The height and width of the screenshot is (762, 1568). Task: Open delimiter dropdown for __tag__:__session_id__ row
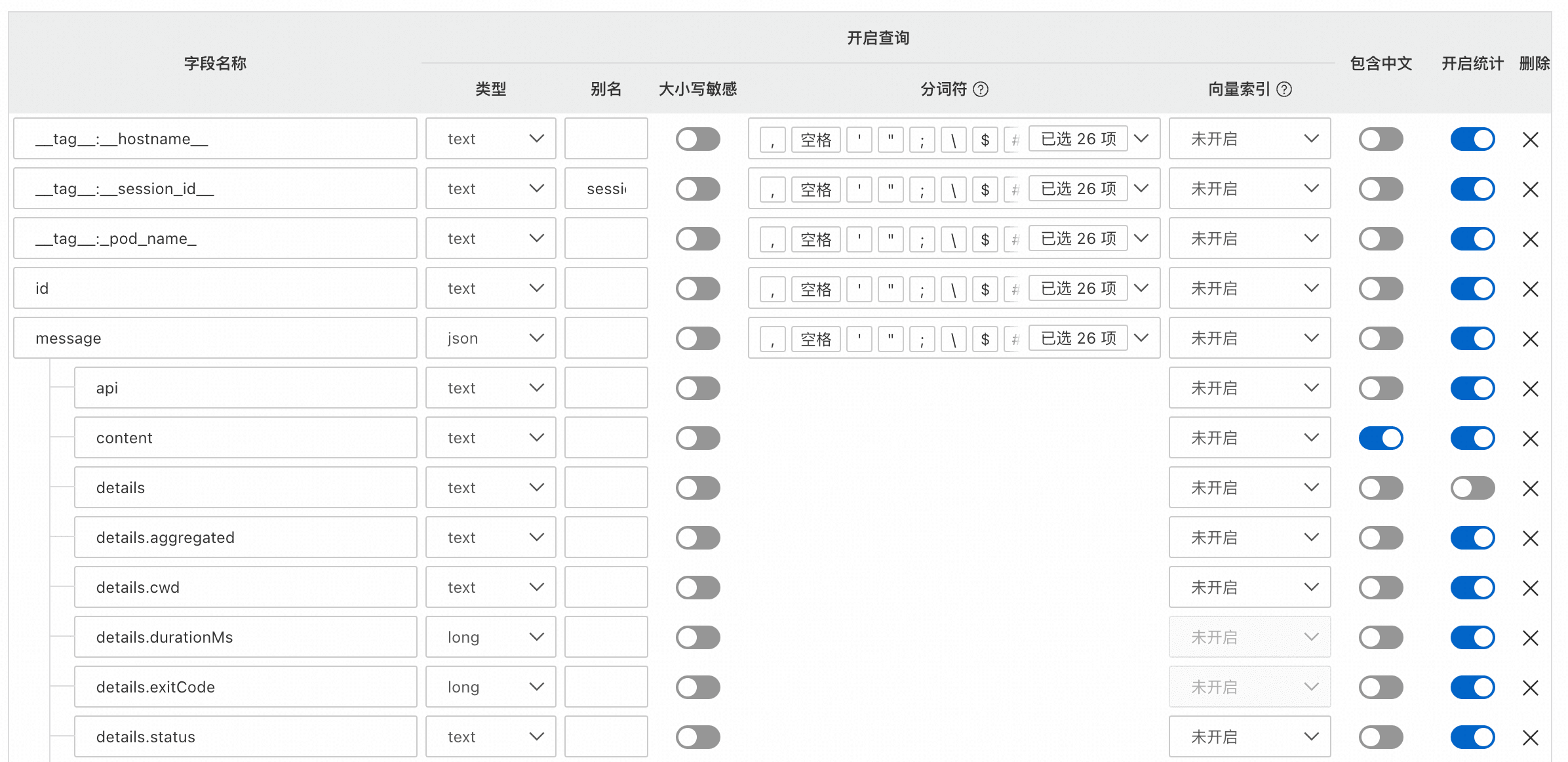(1141, 189)
